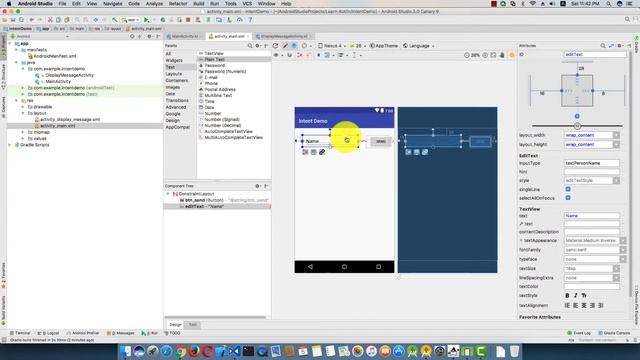Click the AppTheme button
Image resolution: width=640 pixels, height=360 pixels.
pyautogui.click(x=384, y=46)
